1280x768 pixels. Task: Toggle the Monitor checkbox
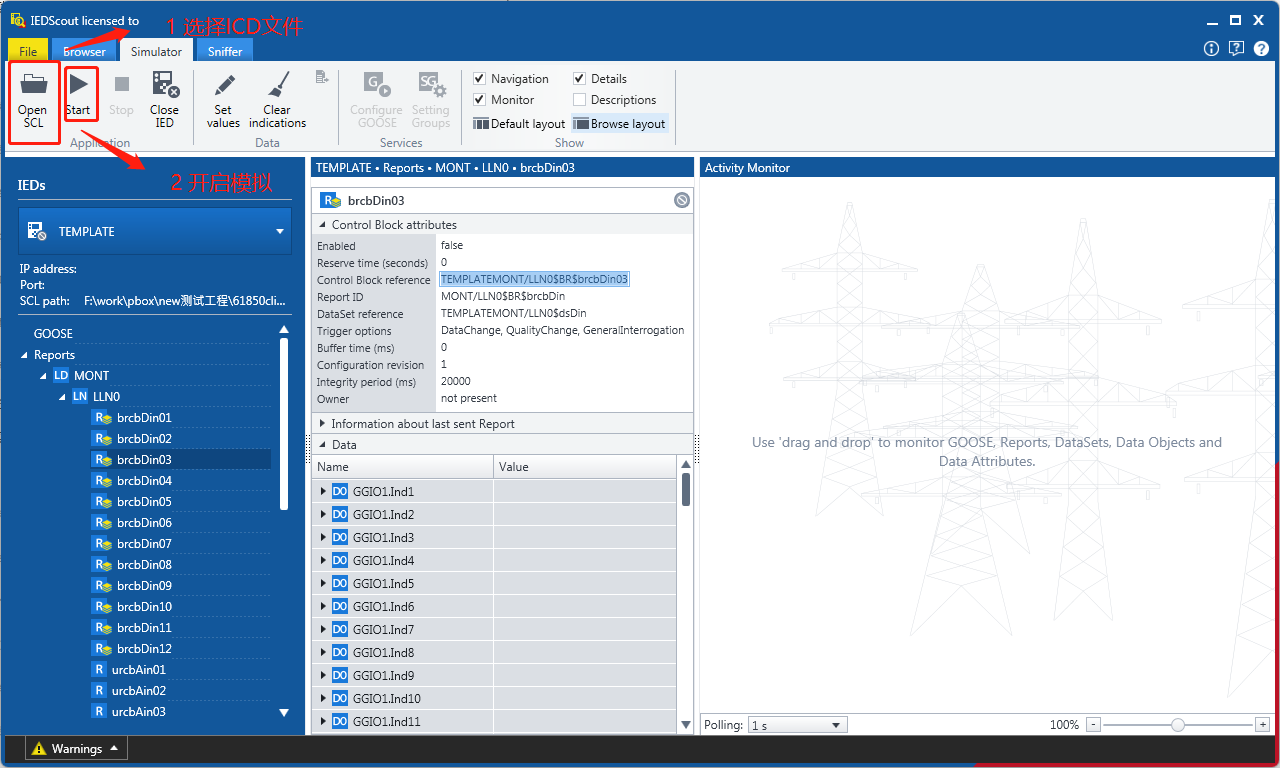480,99
